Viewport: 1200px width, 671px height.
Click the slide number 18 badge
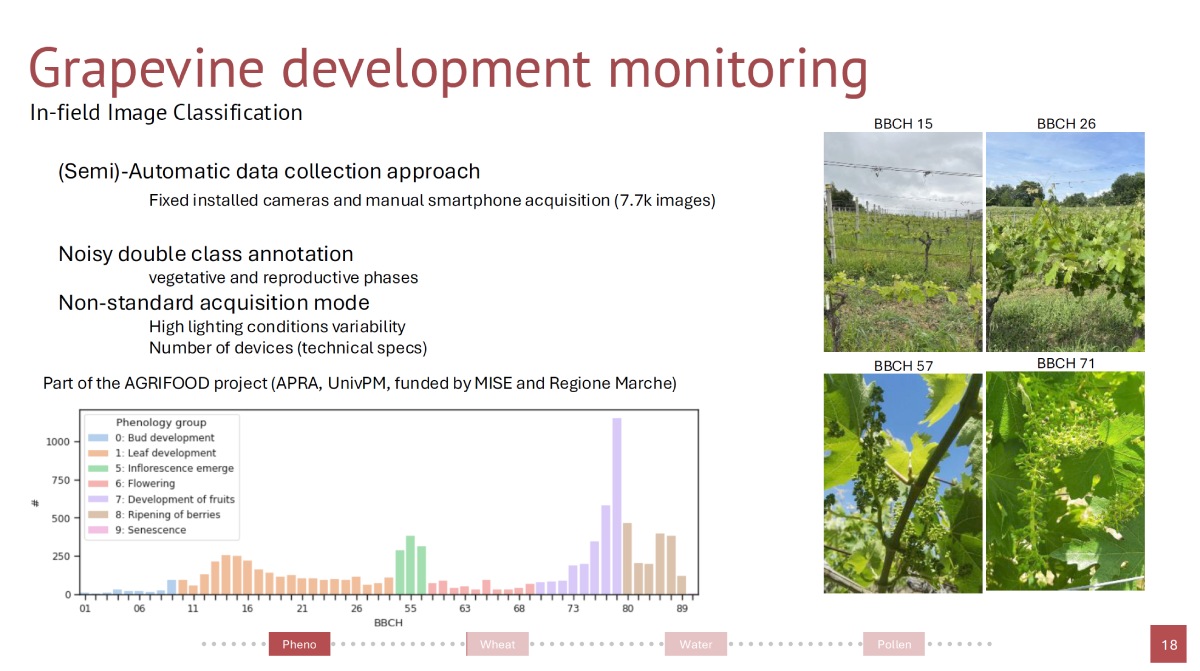click(1169, 645)
